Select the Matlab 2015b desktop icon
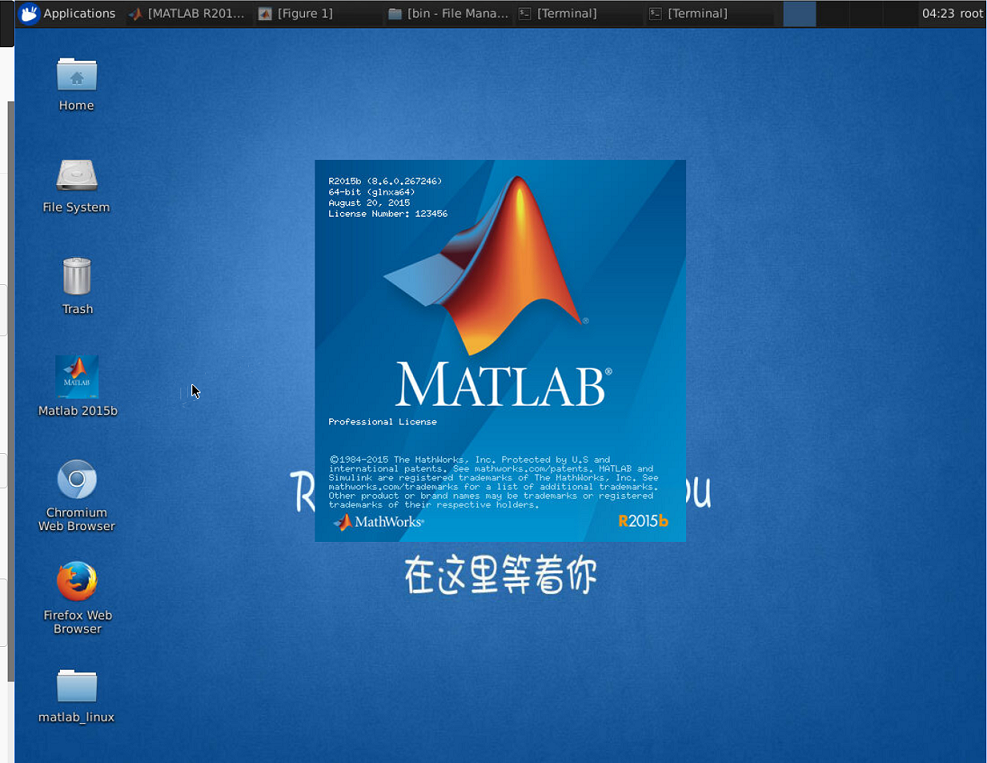Image resolution: width=987 pixels, height=763 pixels. pyautogui.click(x=77, y=385)
